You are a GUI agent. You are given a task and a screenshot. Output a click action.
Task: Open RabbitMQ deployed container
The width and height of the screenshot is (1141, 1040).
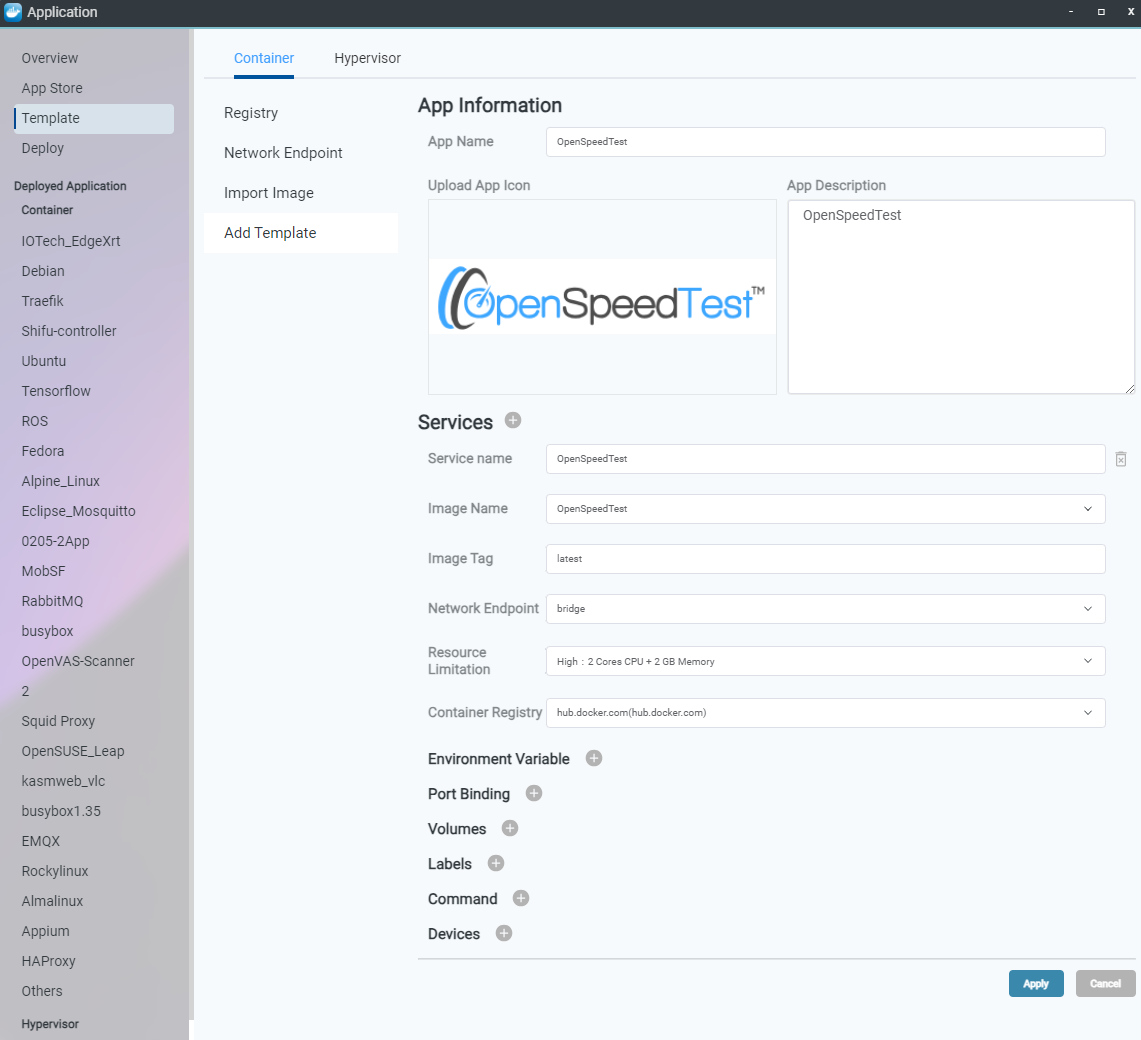point(52,601)
